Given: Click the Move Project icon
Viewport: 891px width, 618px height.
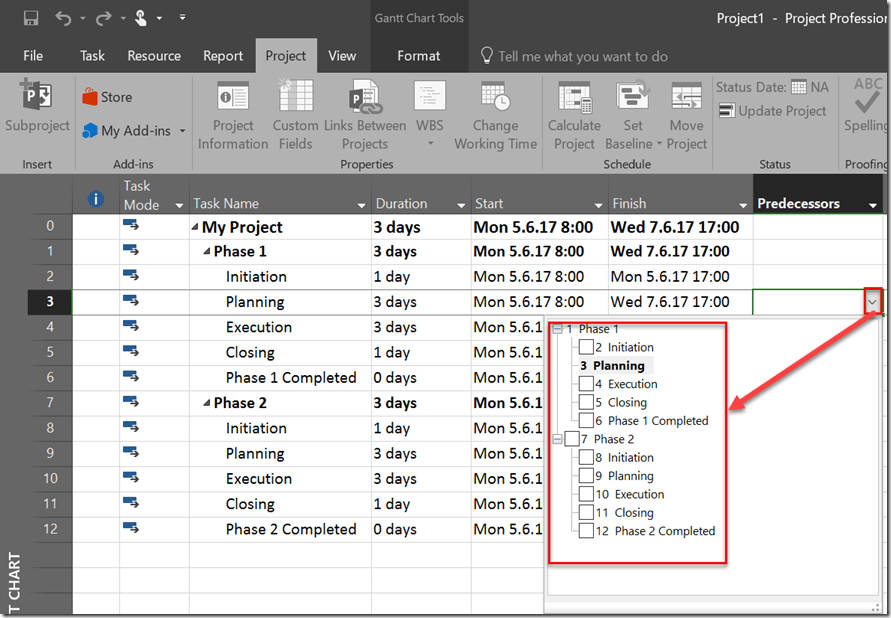Looking at the screenshot, I should point(686,98).
